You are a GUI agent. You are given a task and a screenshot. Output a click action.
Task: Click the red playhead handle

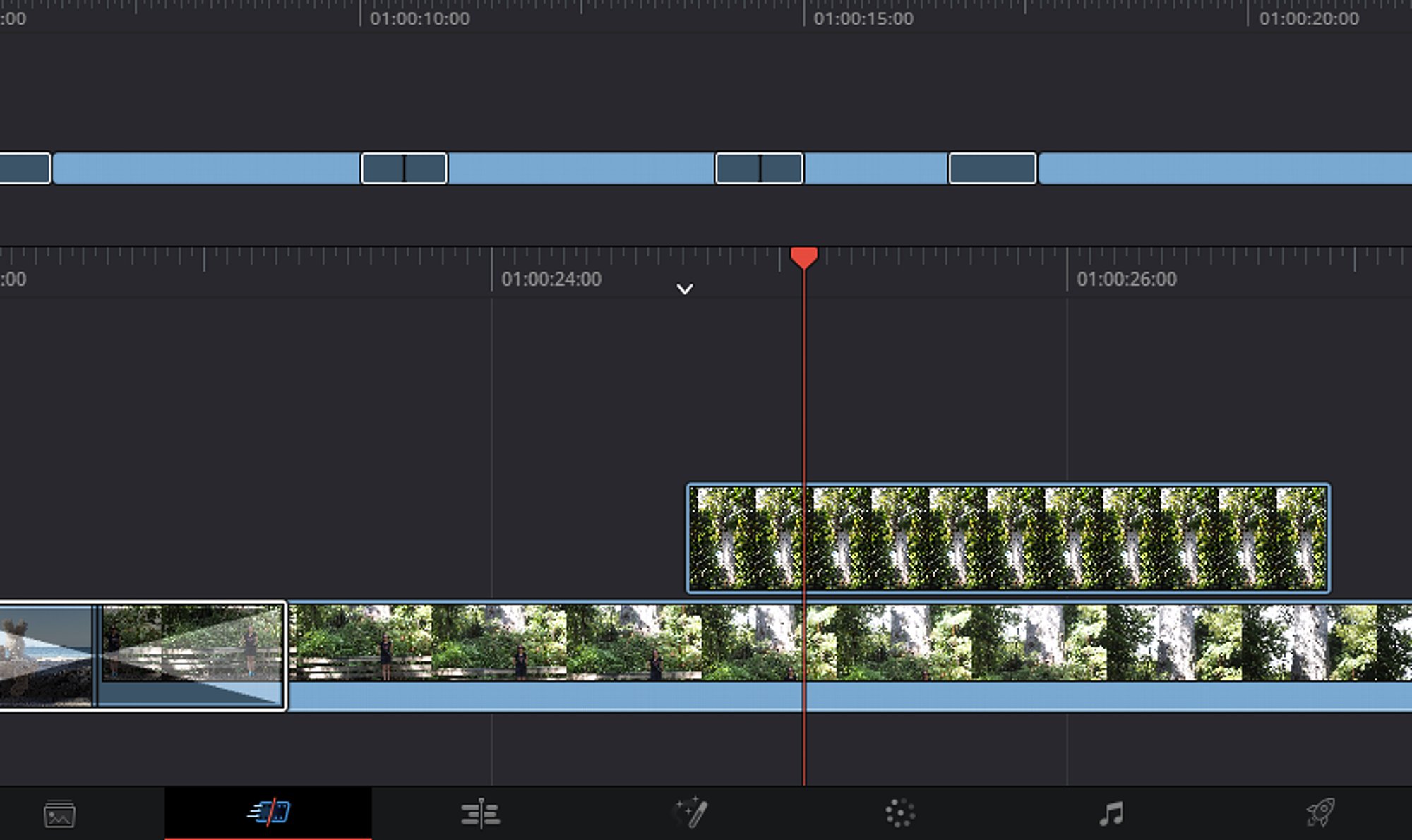[x=803, y=257]
